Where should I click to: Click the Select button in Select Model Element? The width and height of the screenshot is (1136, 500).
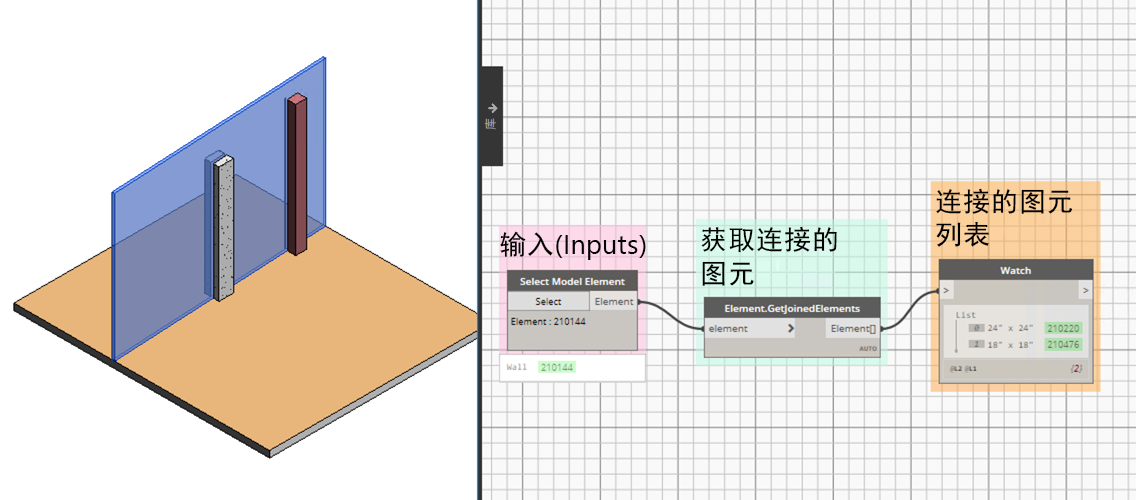click(548, 301)
